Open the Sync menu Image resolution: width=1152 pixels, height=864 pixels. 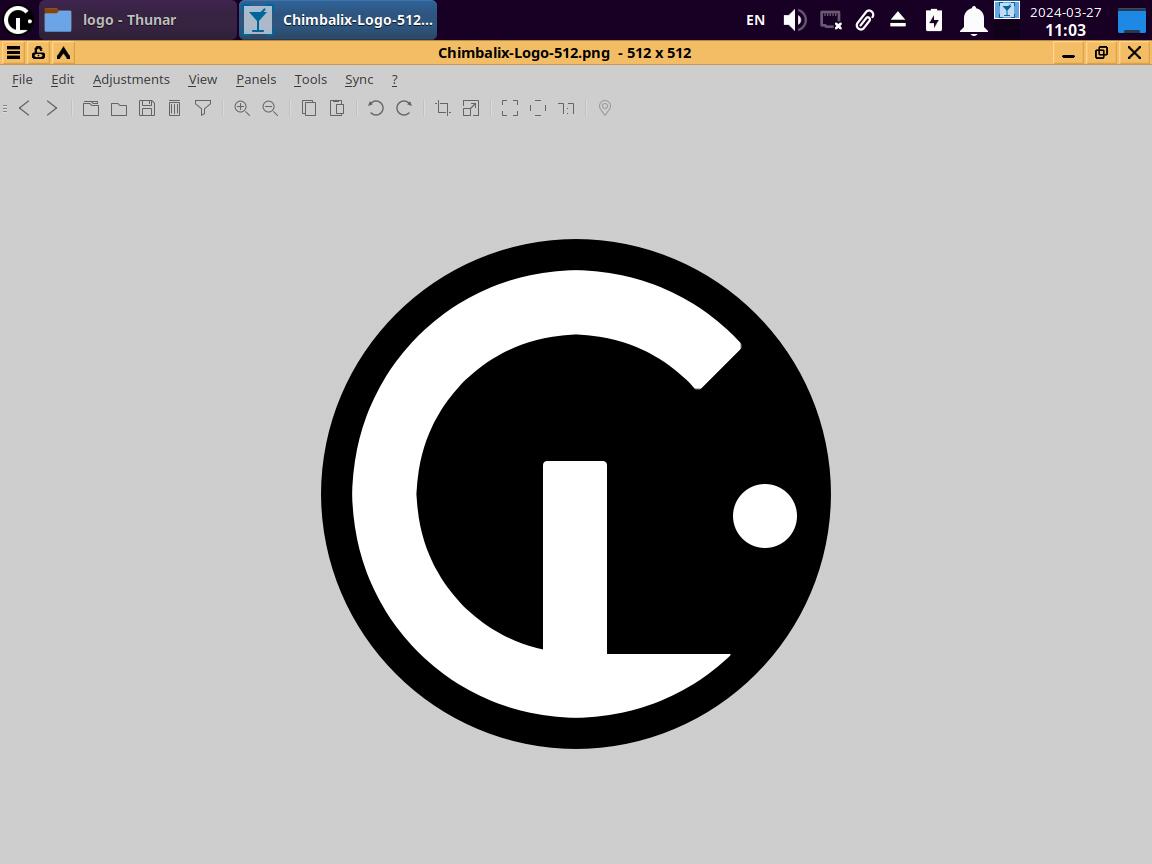(x=359, y=79)
